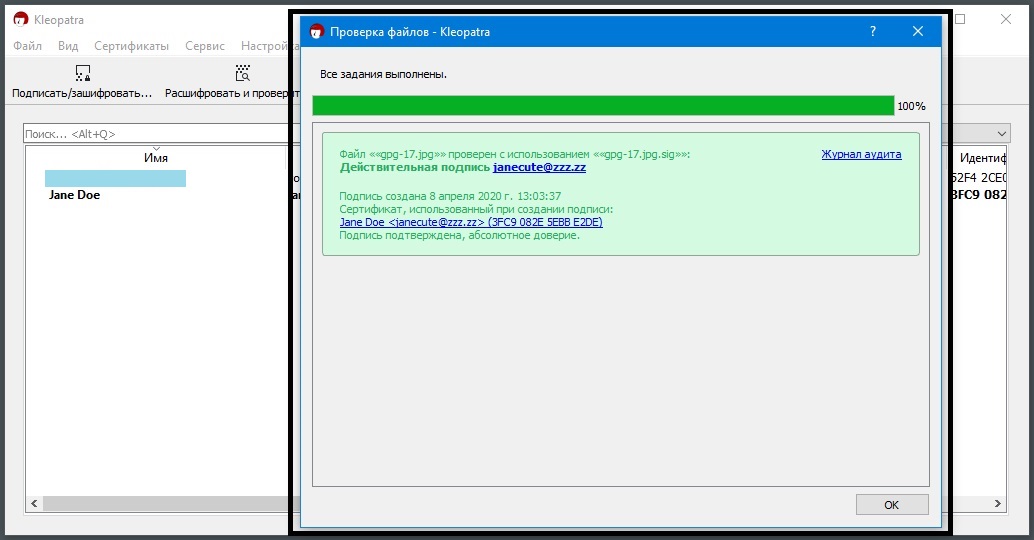Close the Kleopatra main window

(x=1006, y=19)
